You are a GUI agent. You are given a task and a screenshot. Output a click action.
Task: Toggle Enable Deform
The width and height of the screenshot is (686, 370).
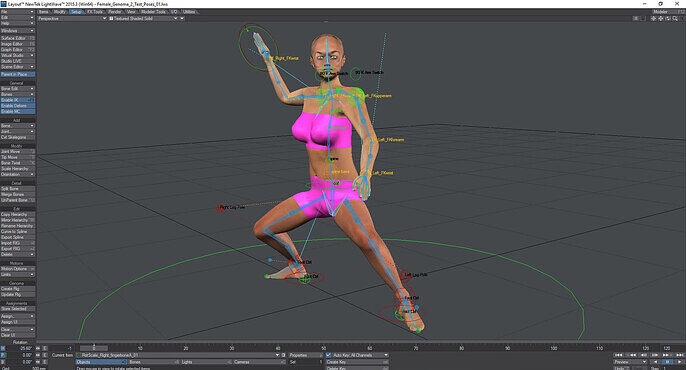click(x=18, y=106)
